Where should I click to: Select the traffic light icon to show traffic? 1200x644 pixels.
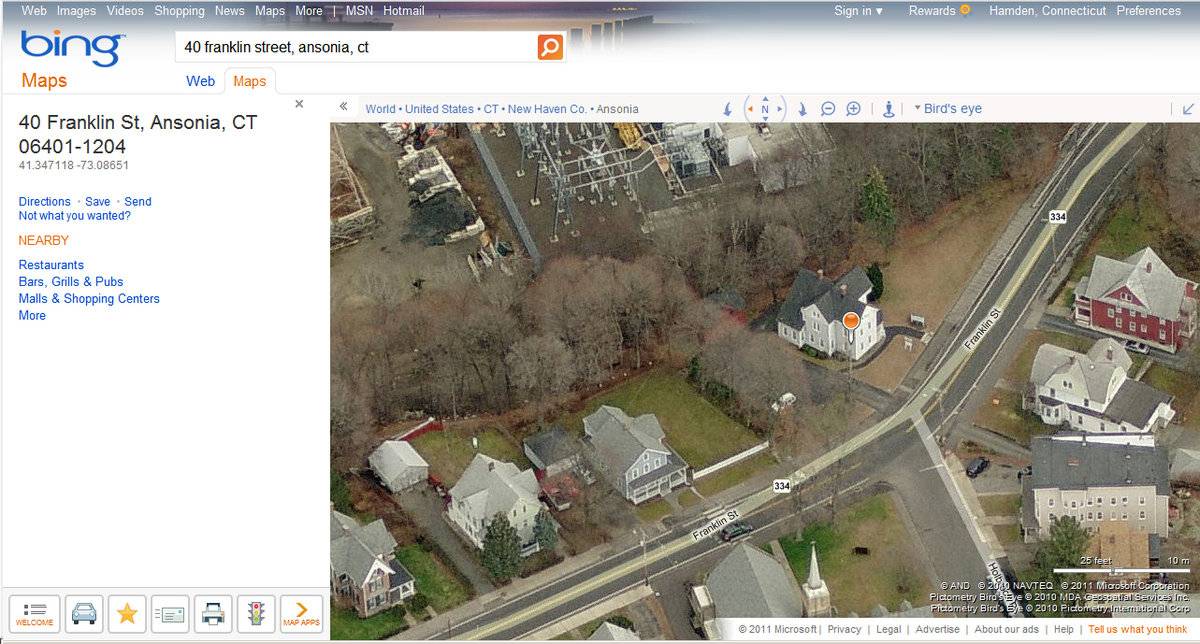point(256,614)
